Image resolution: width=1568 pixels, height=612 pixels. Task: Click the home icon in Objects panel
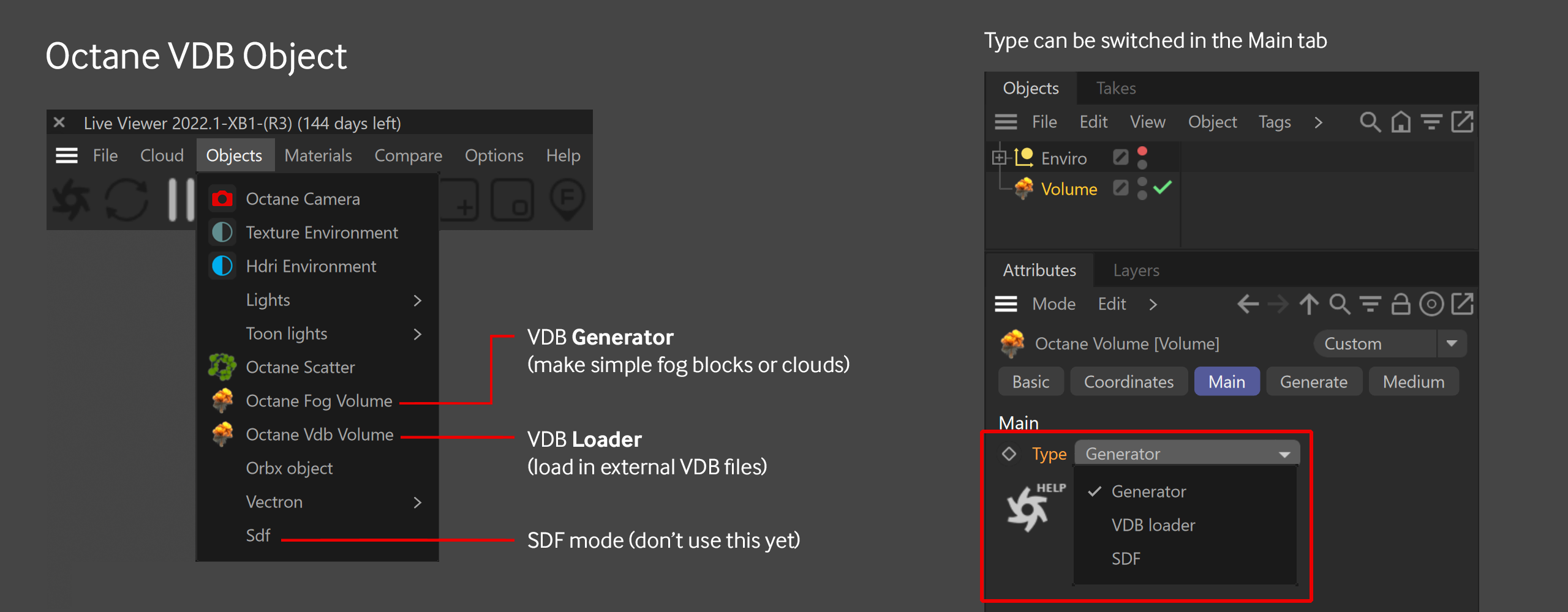[1401, 122]
